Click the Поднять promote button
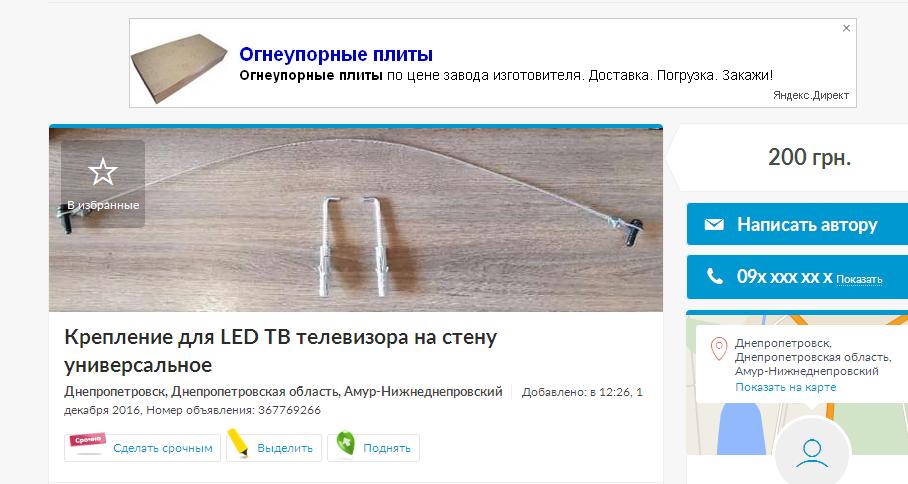 374,448
